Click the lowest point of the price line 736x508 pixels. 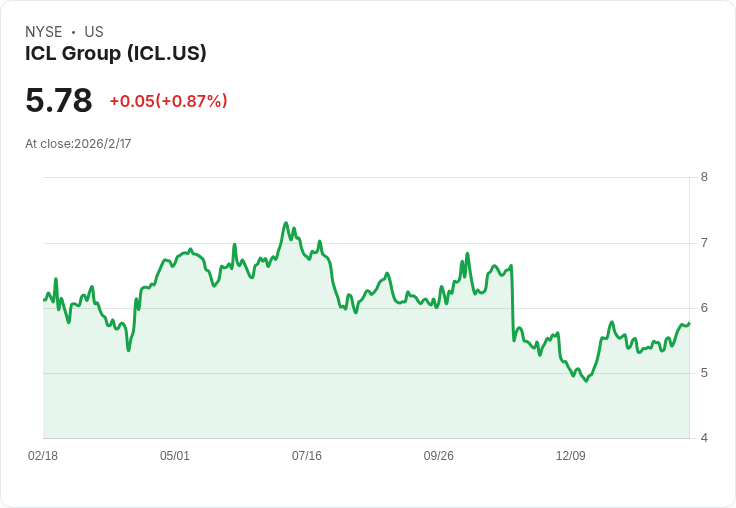click(x=586, y=381)
